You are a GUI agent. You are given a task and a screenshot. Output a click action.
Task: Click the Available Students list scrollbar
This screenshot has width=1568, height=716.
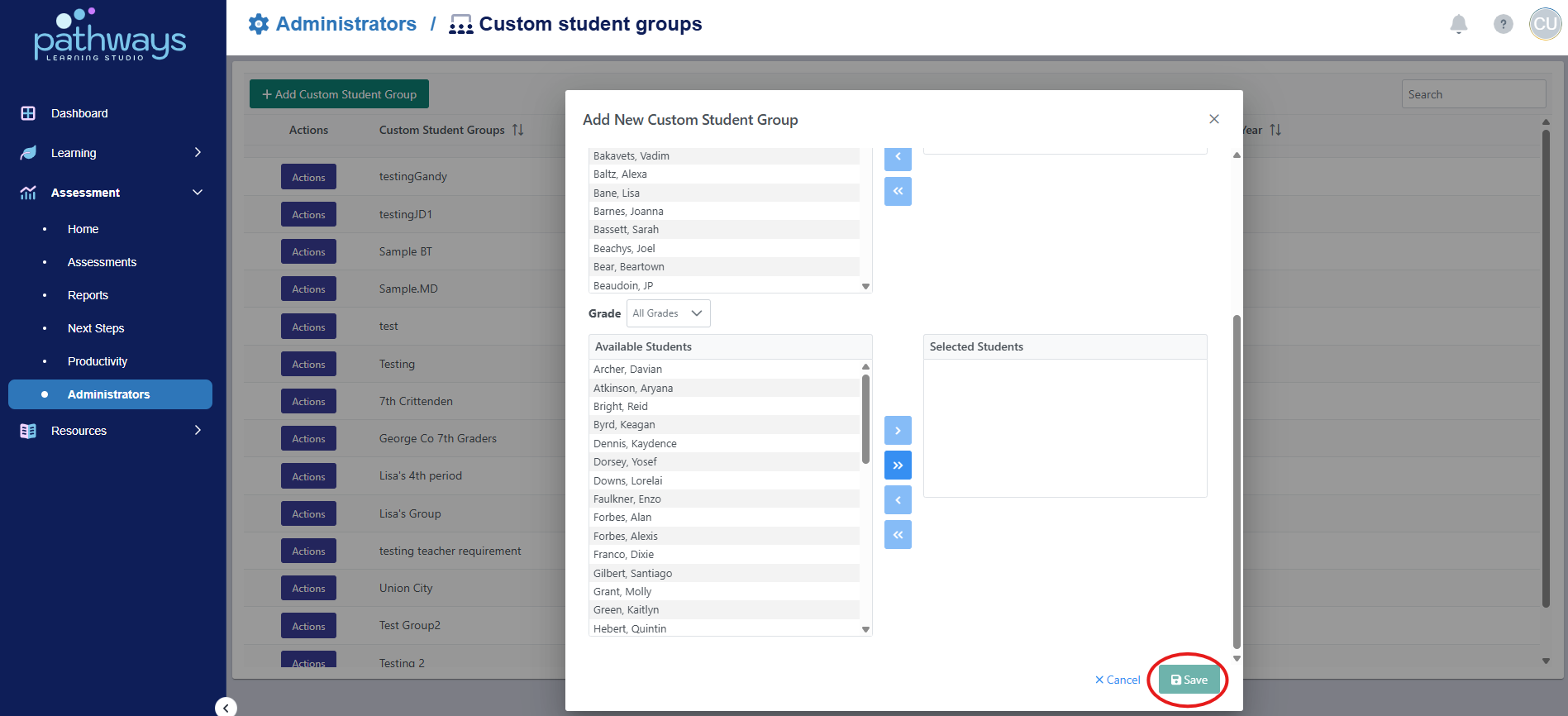pos(865,418)
